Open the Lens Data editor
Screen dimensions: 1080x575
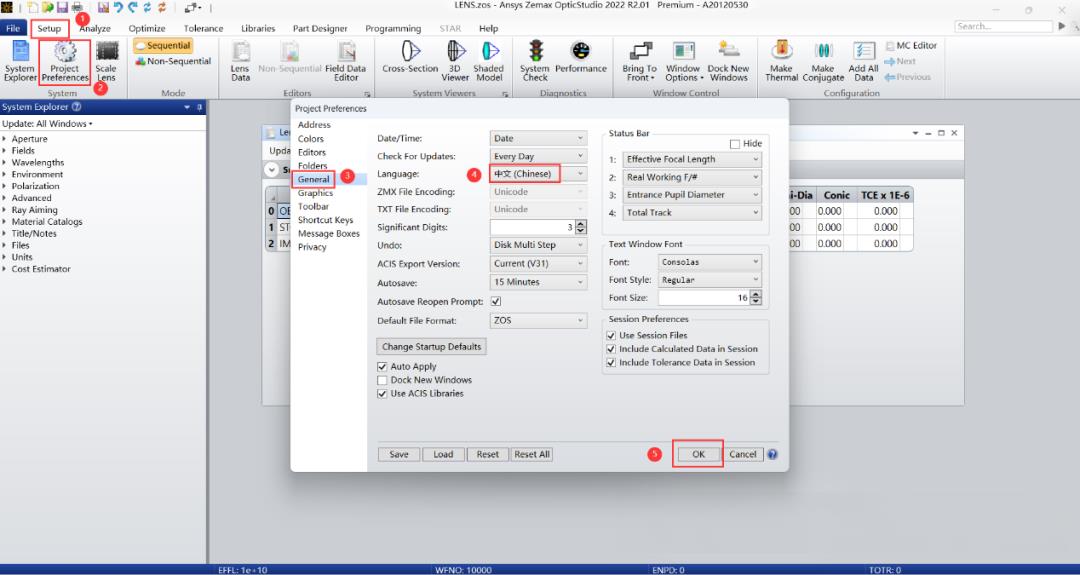(240, 61)
